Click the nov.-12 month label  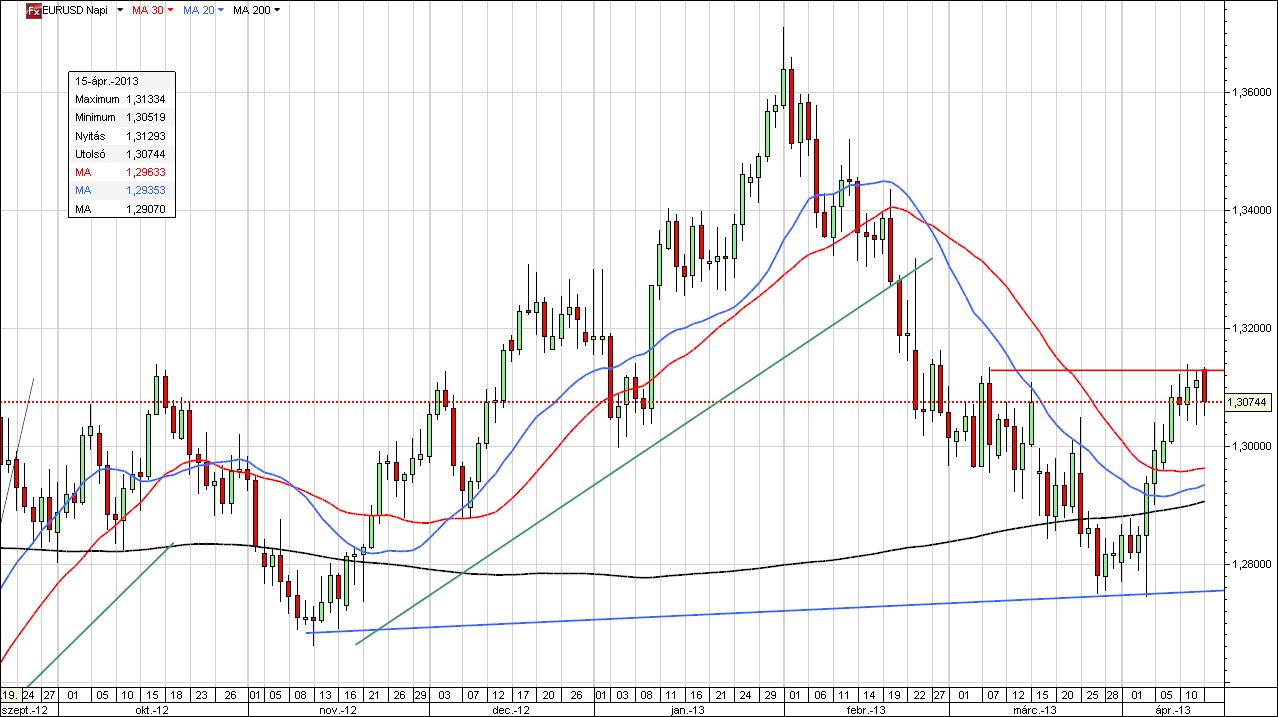pos(340,709)
